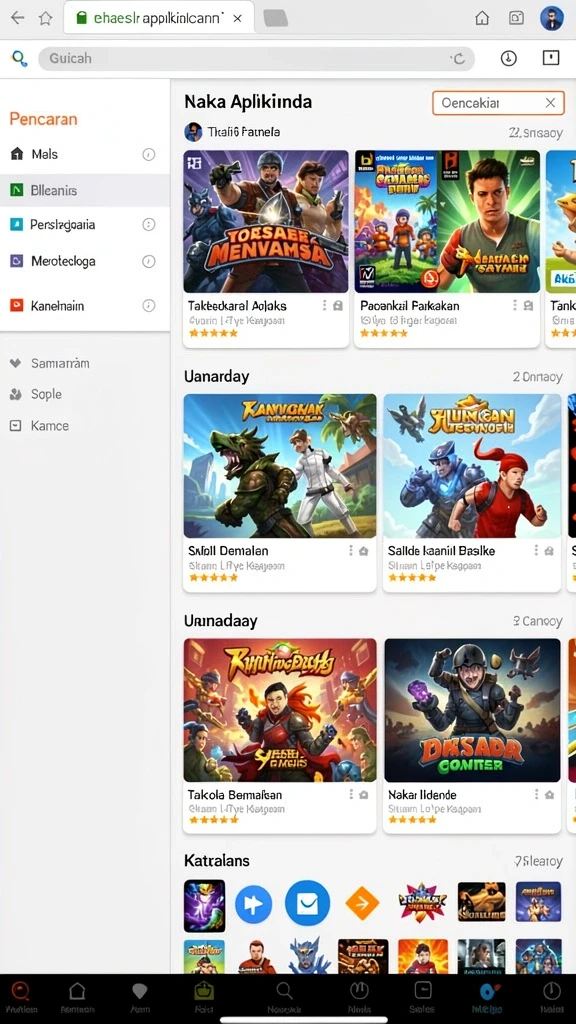Open the purple game icon in Katralans

204,906
